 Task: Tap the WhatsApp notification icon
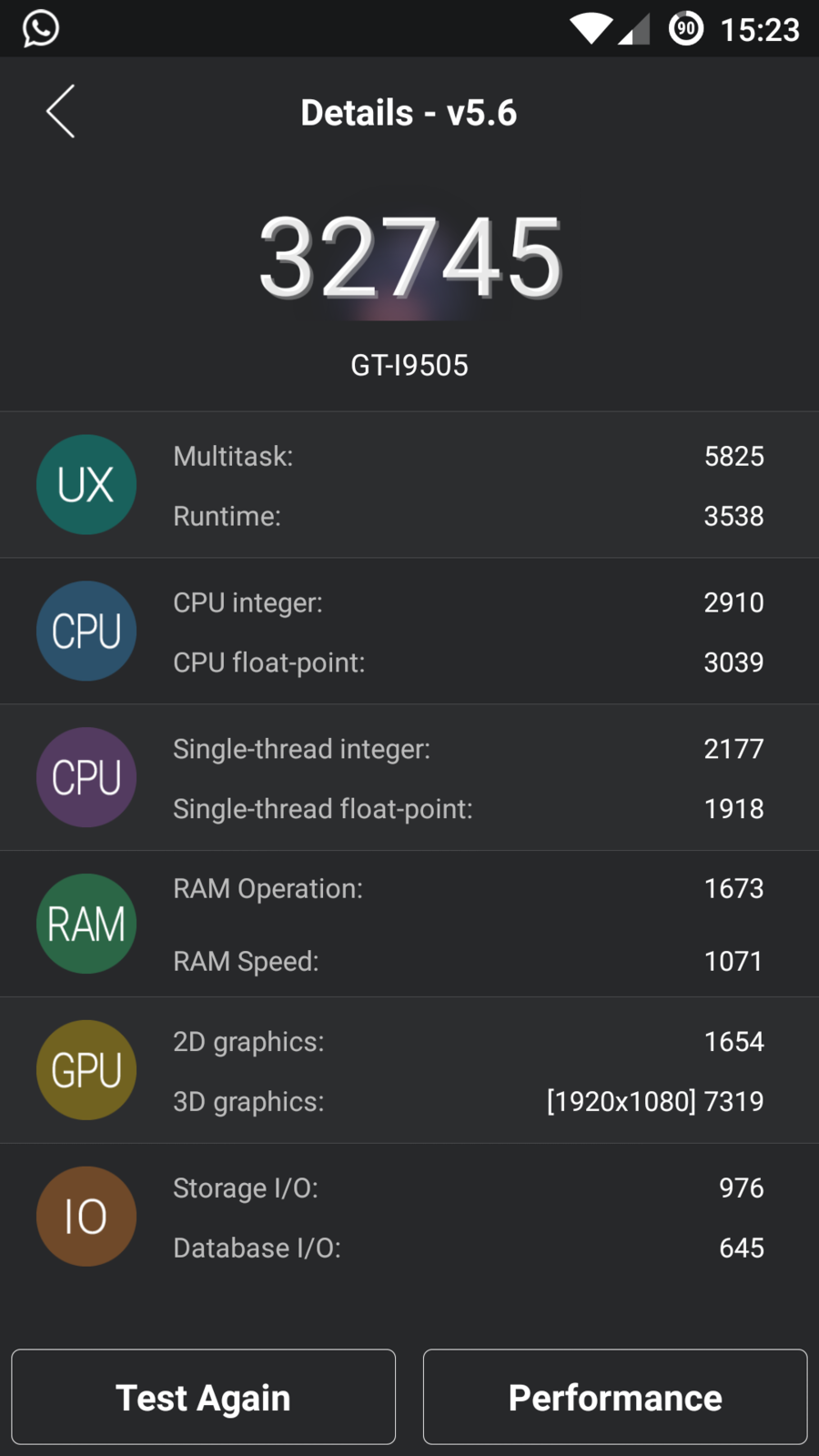click(41, 28)
